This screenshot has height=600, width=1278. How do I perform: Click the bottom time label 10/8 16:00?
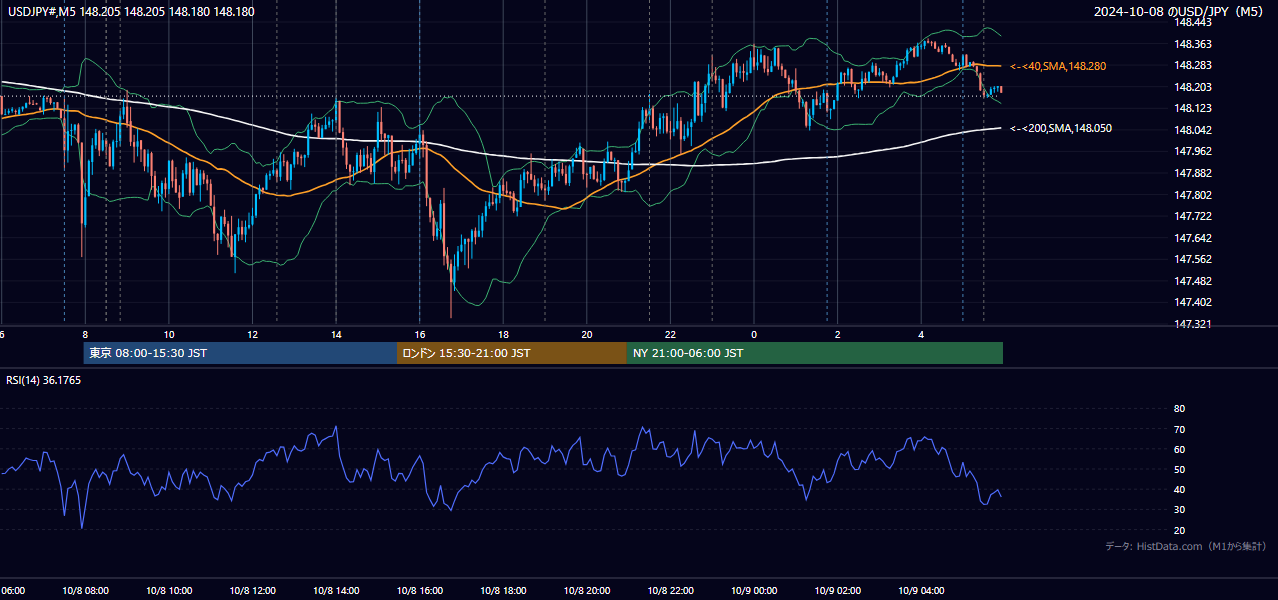(420, 590)
